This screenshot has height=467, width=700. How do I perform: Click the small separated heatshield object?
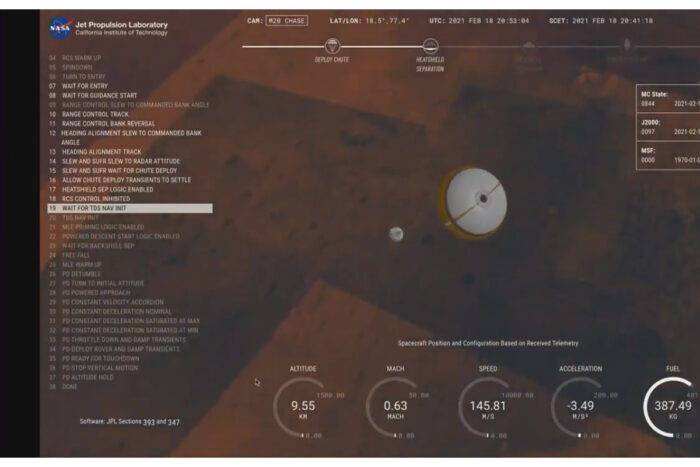[x=396, y=234]
